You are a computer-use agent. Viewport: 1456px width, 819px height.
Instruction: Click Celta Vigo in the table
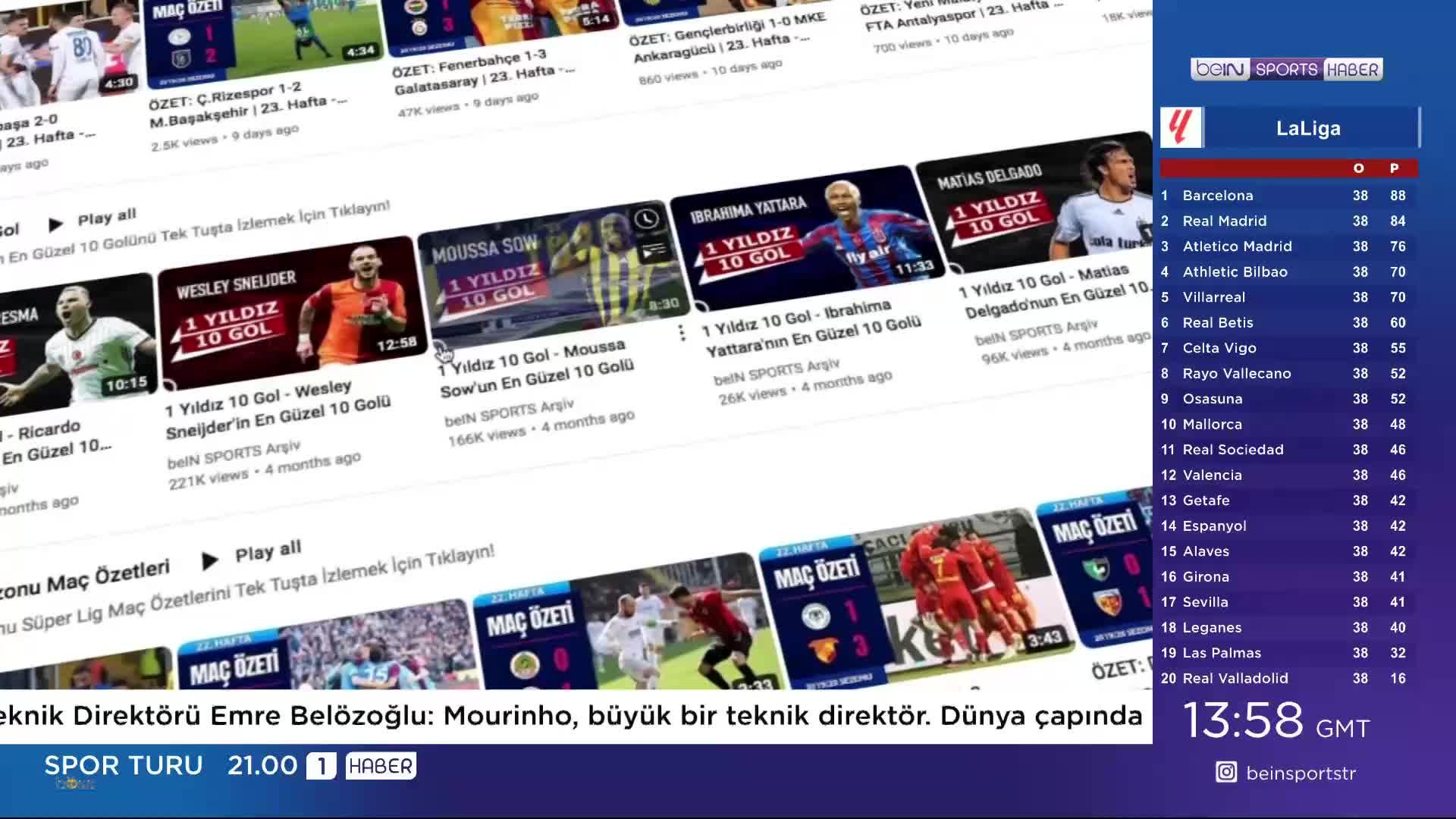[1288, 348]
